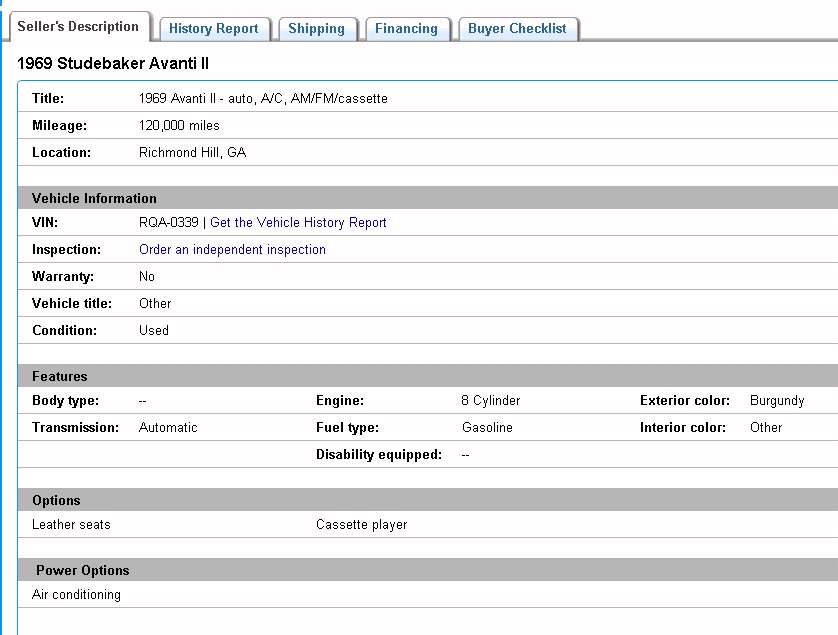This screenshot has width=838, height=635.
Task: Click the Cassette player option
Action: (361, 524)
